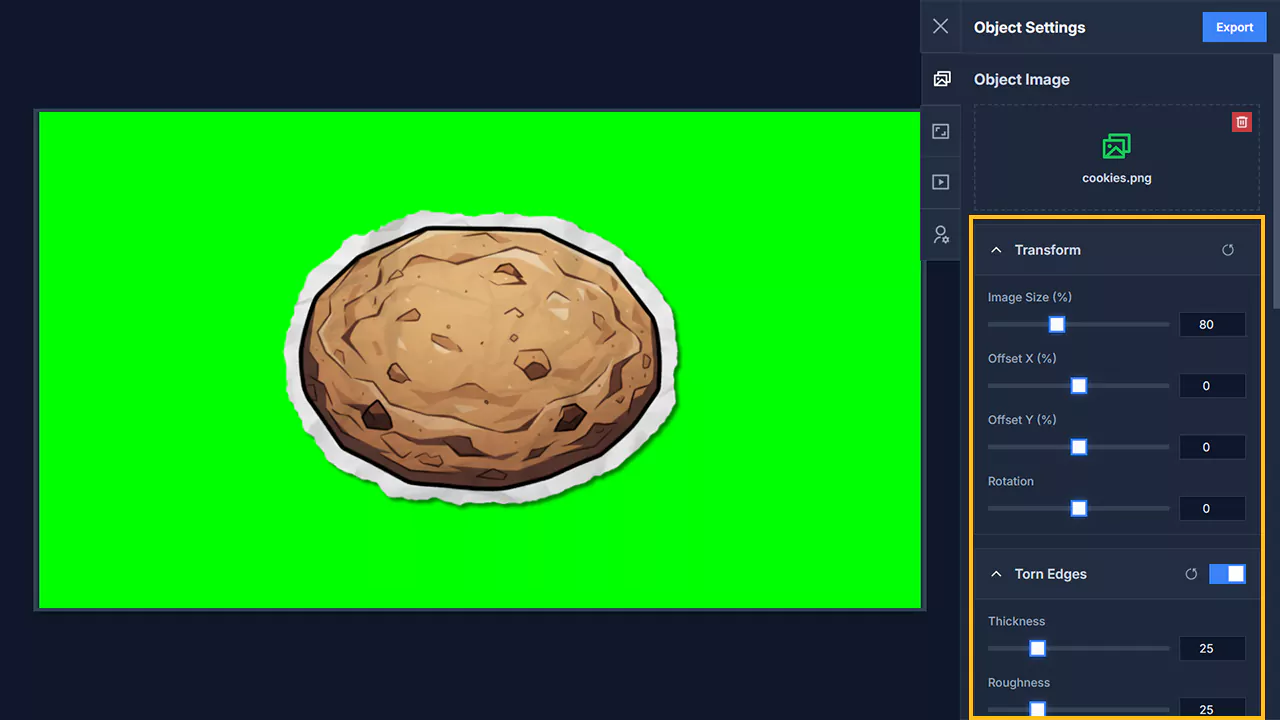Screen dimensions: 1280x720
Task: Open the user settings sidebar tab
Action: (x=941, y=235)
